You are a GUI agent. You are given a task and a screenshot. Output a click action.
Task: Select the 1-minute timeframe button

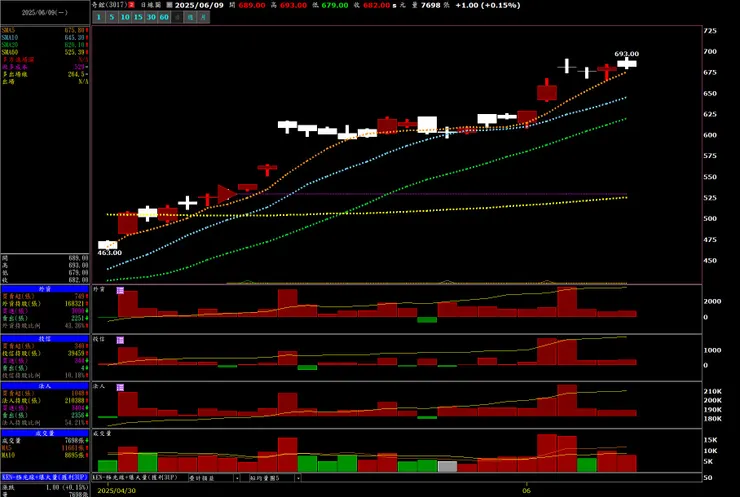tap(99, 17)
